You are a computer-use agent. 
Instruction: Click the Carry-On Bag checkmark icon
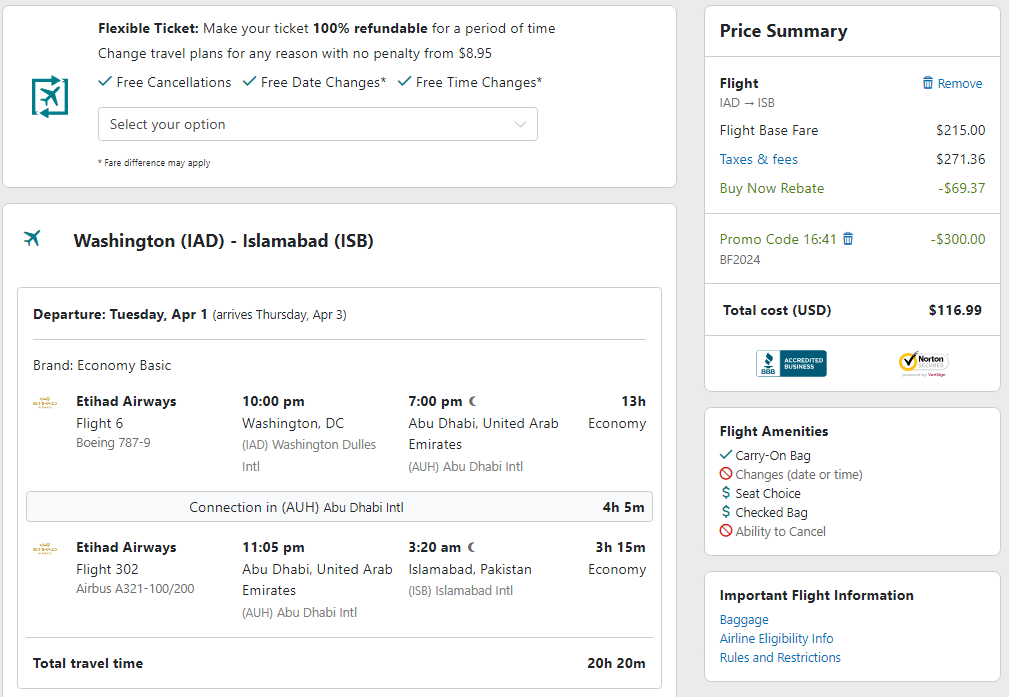tap(726, 455)
